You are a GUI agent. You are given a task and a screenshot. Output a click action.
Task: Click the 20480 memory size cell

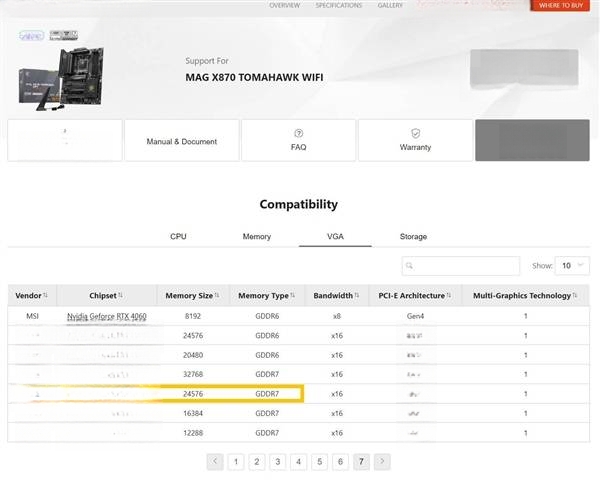(192, 355)
